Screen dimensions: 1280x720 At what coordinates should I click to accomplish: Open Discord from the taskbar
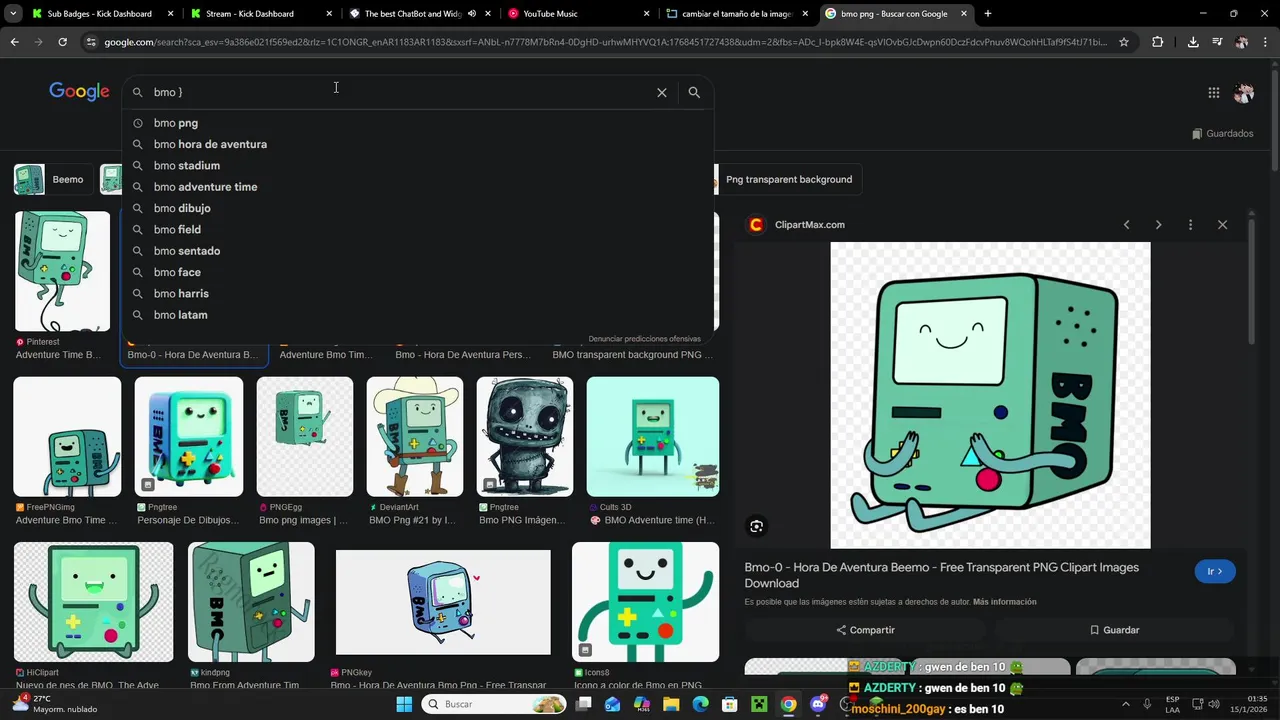click(818, 704)
